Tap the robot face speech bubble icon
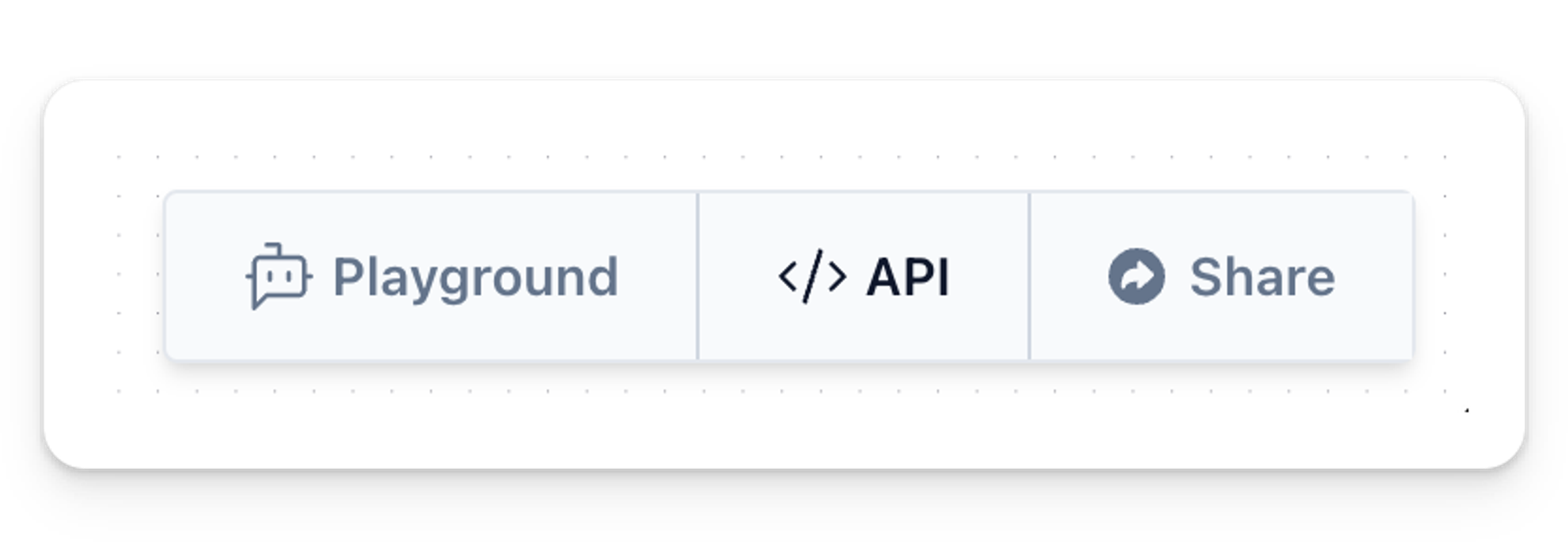Viewport: 1568px width, 546px height. 278,276
